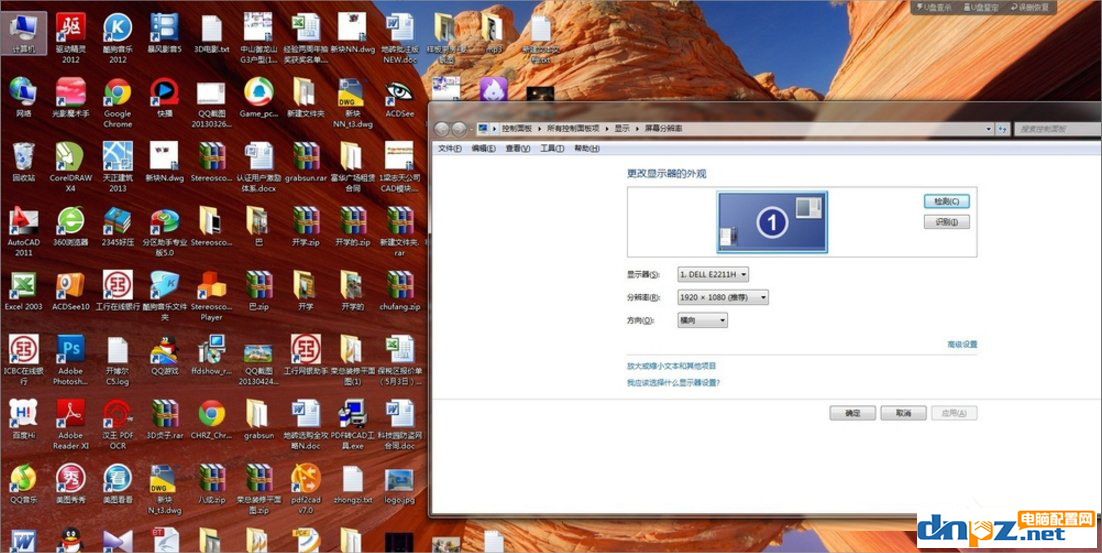Open the 天正建筑 2013 shortcut
Image resolution: width=1102 pixels, height=553 pixels.
tap(118, 166)
